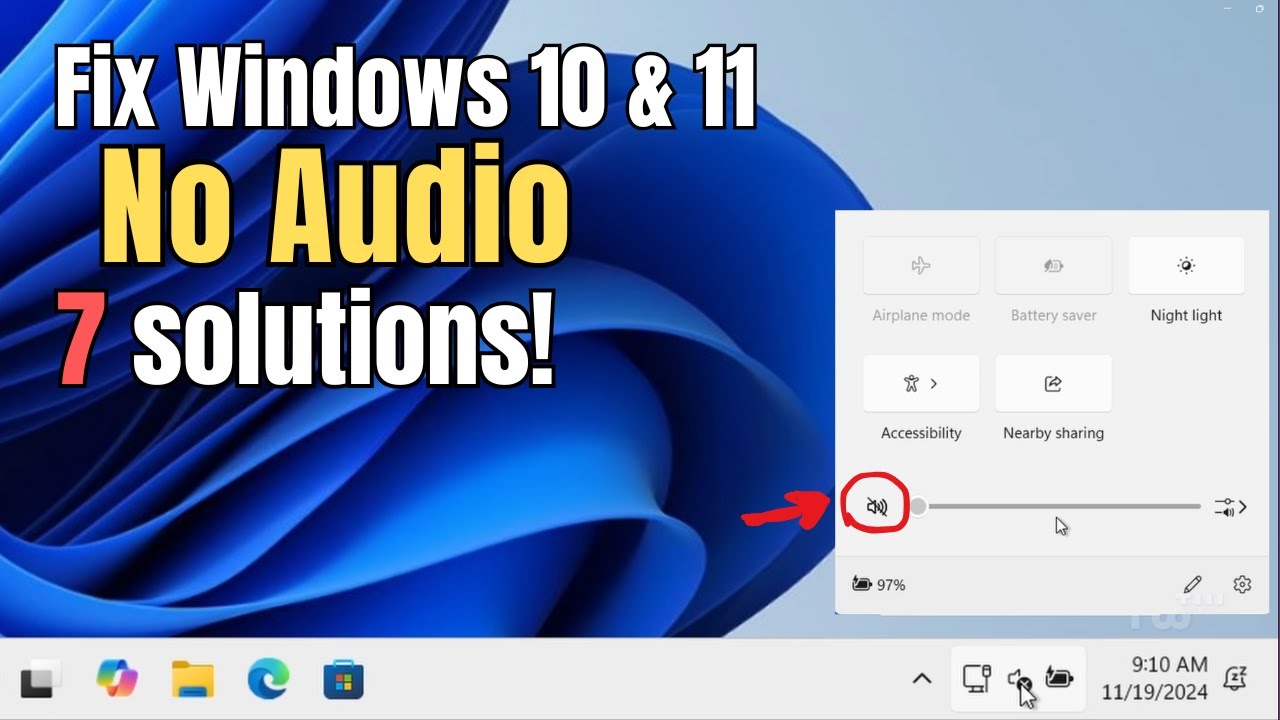Toggle the Nearby sharing tile
This screenshot has width=1280, height=720.
[x=1053, y=383]
